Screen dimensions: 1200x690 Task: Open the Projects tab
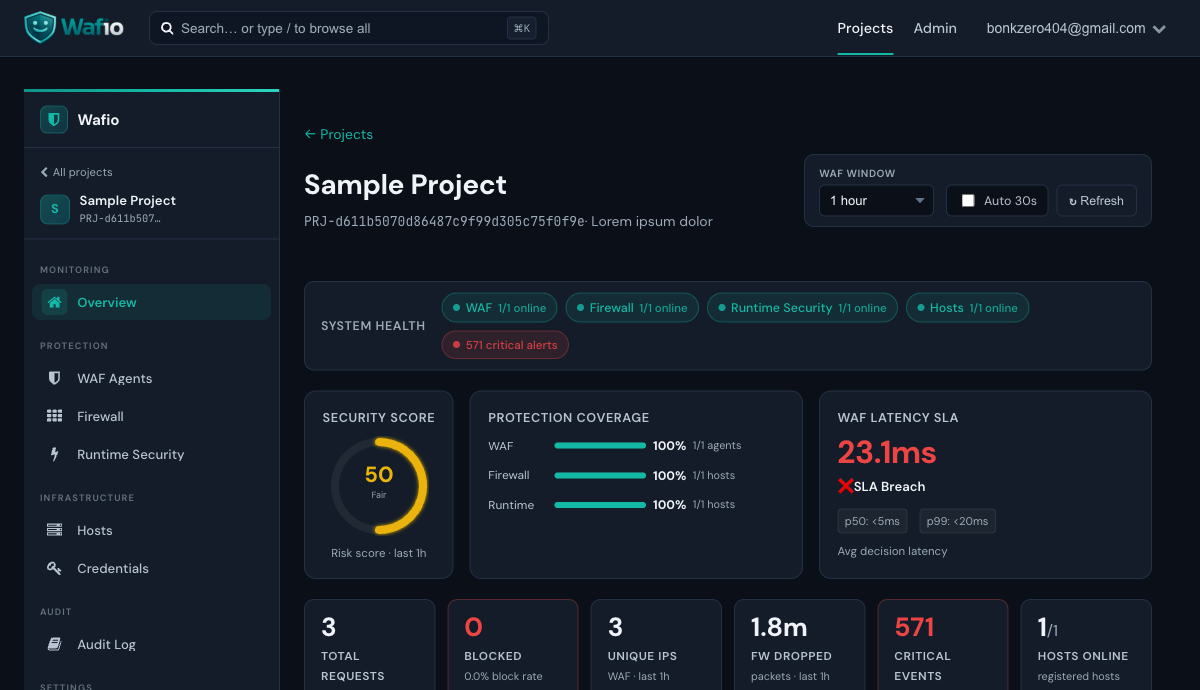865,28
